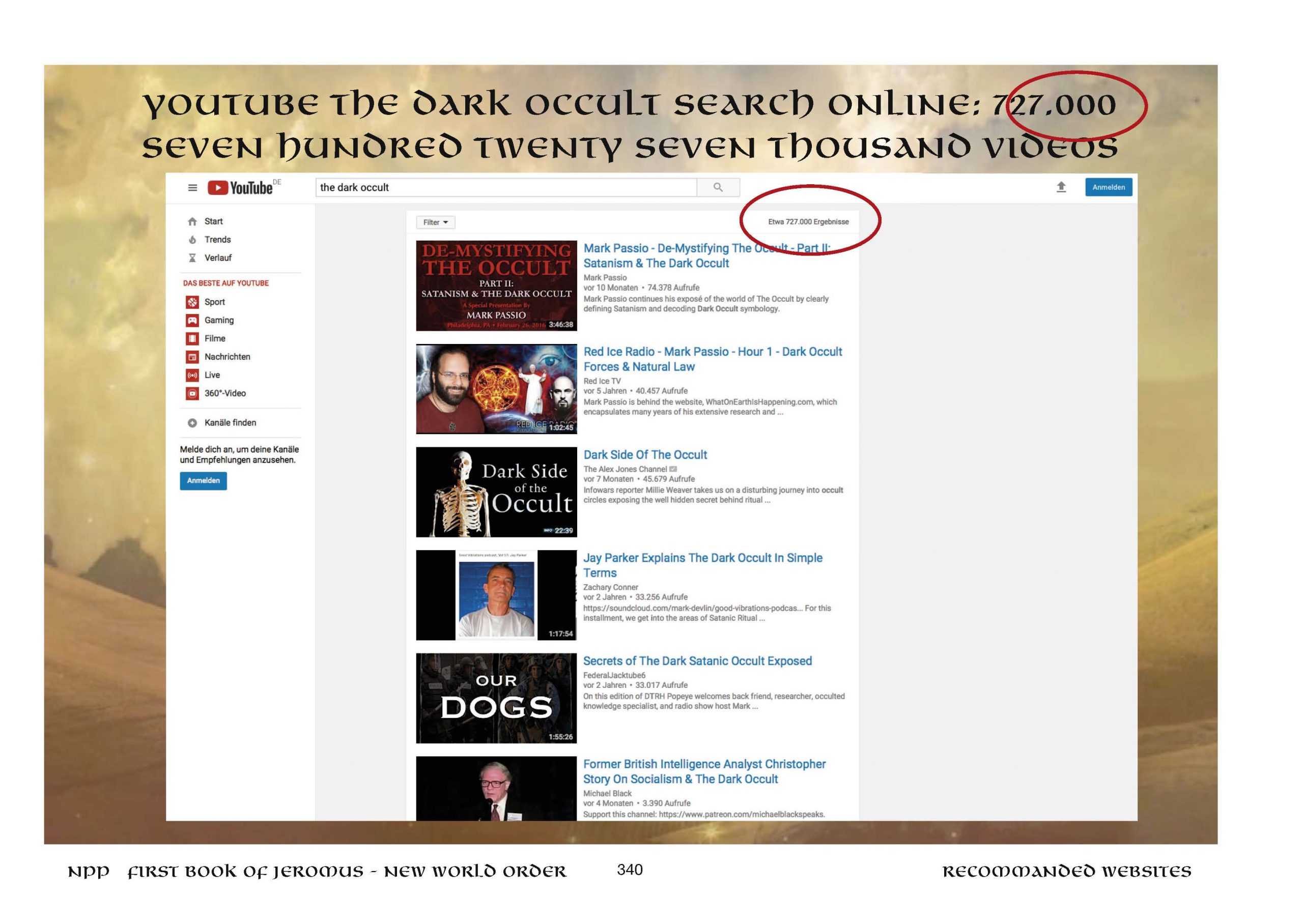Select the Live broadcast icon
Viewport: 1303px width, 924px height.
coord(192,375)
